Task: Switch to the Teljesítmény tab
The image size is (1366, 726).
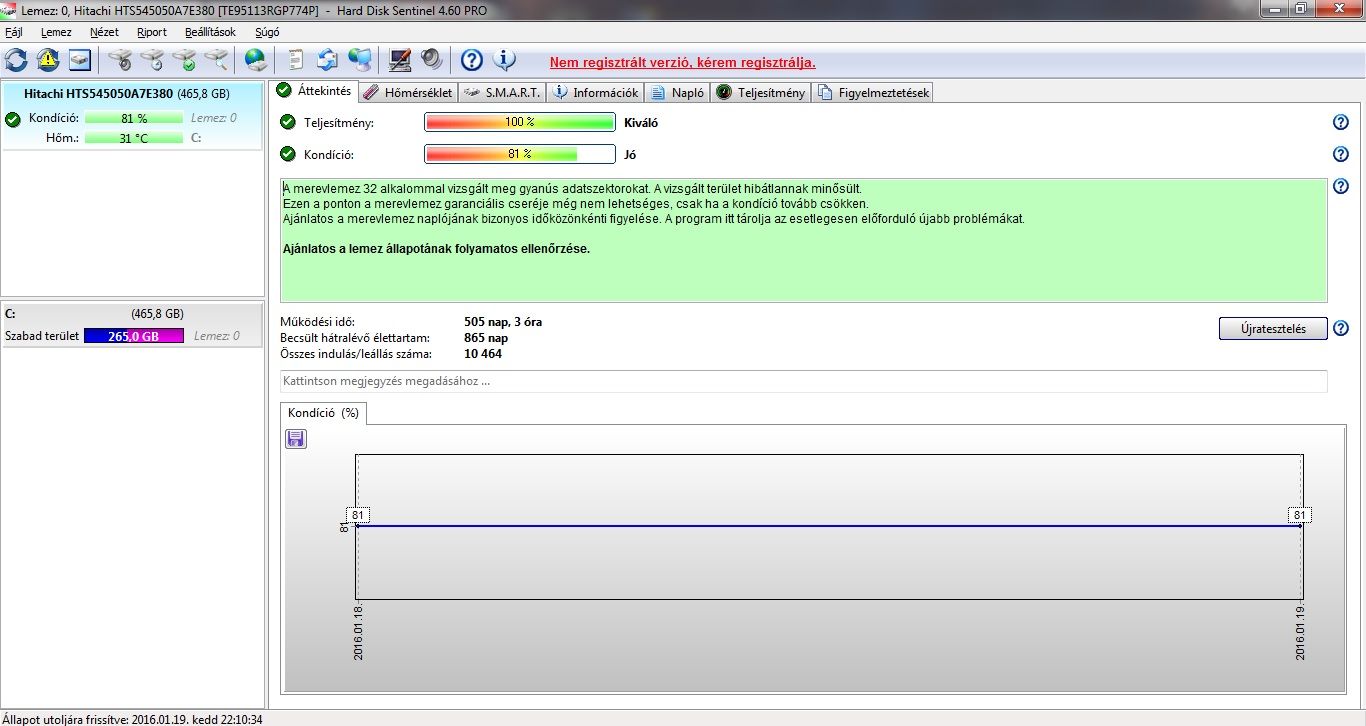Action: pos(760,93)
